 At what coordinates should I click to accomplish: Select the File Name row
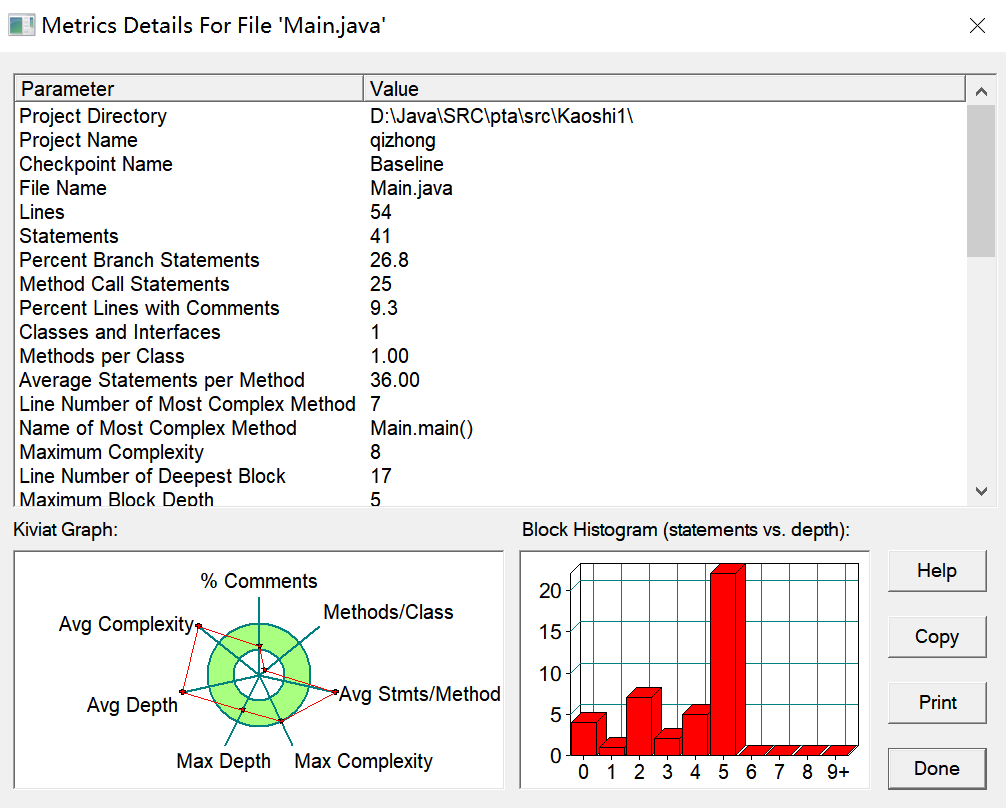click(490, 188)
